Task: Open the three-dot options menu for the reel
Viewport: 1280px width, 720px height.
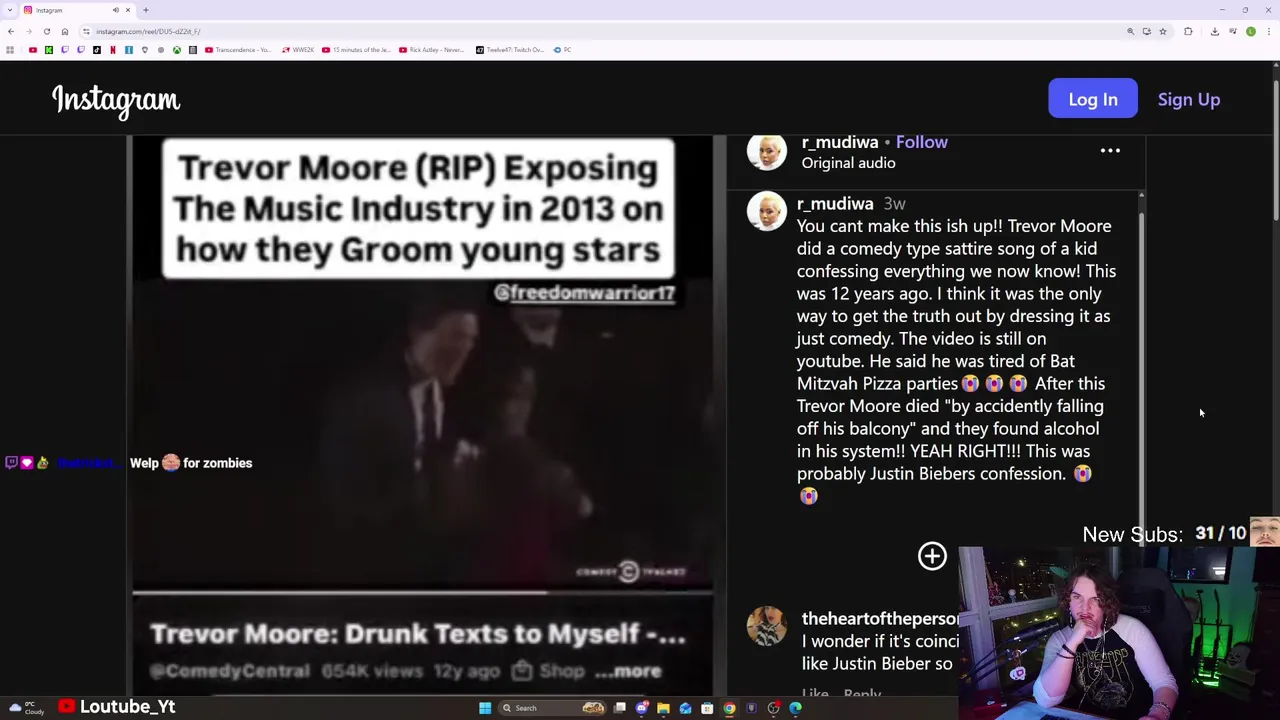Action: click(1110, 151)
